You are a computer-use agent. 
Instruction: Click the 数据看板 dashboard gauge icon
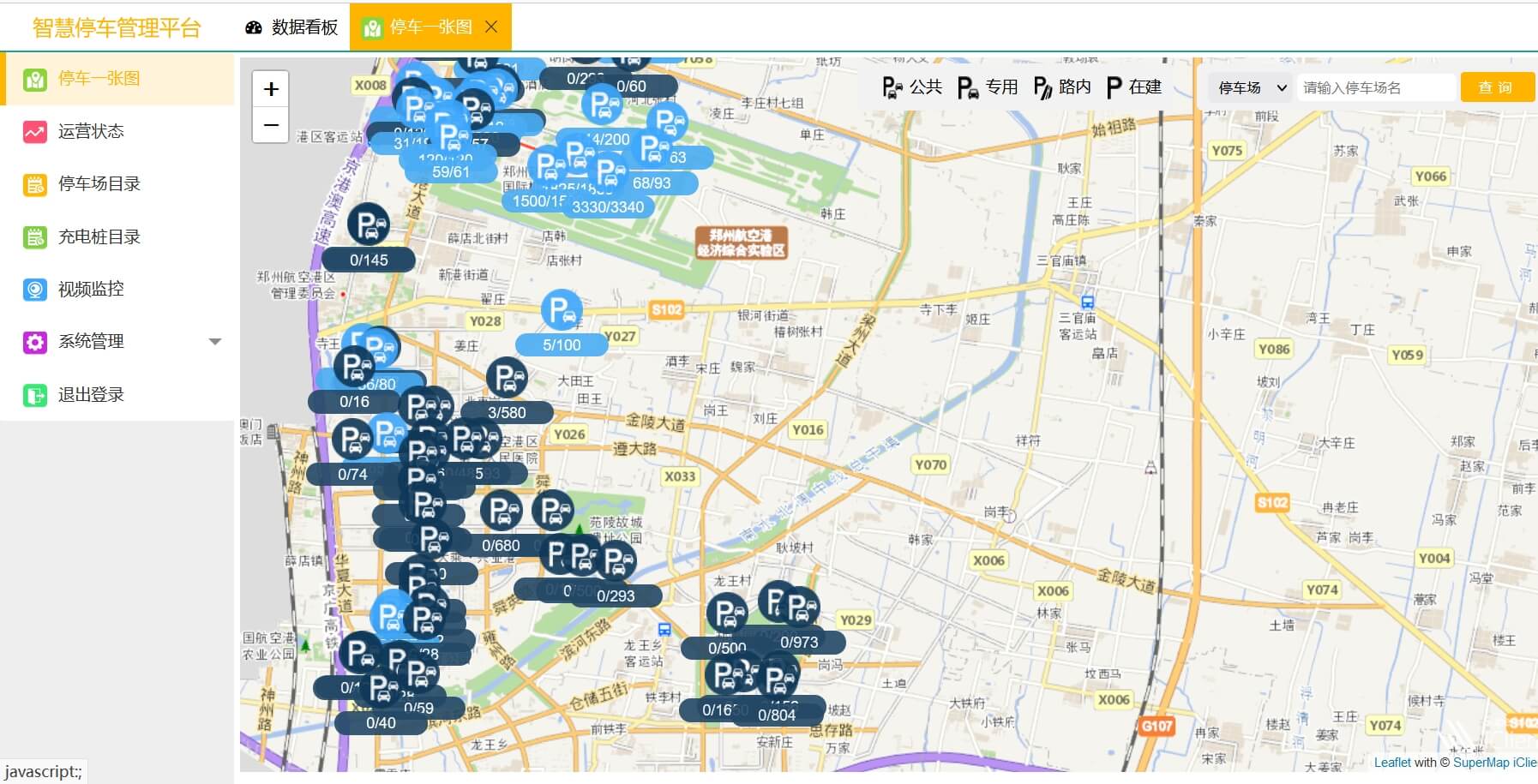point(253,27)
